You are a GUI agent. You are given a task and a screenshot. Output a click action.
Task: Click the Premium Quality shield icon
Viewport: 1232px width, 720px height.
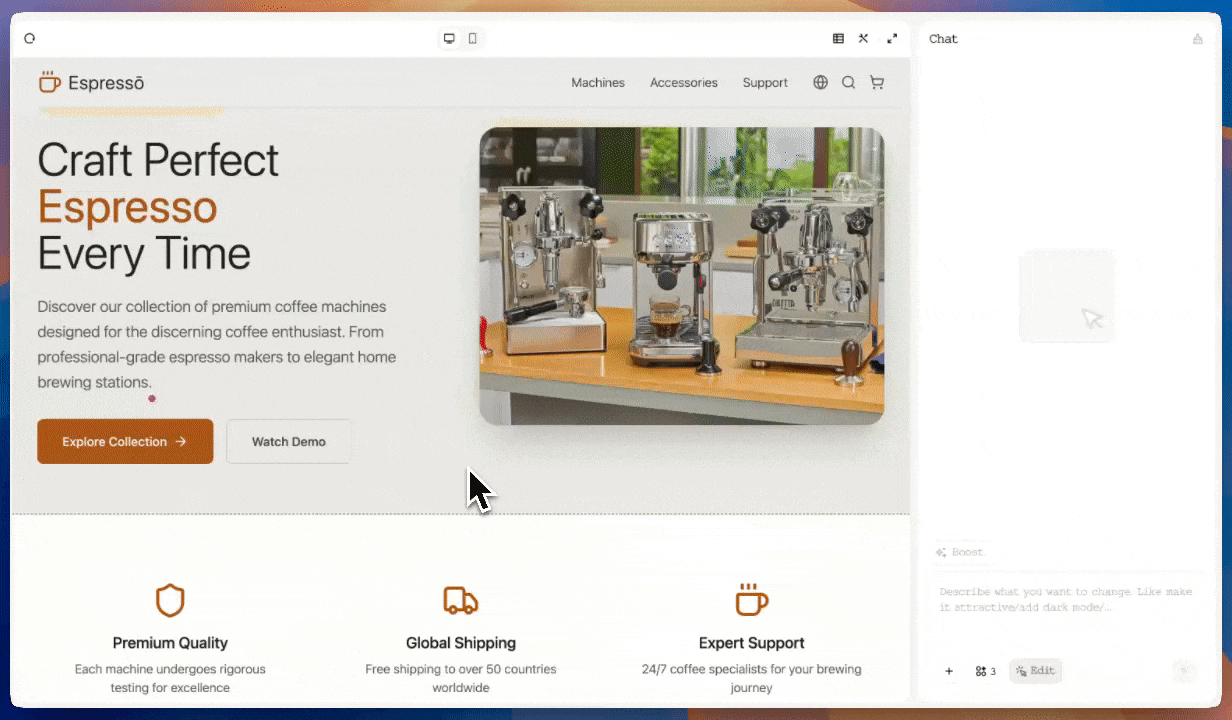(x=170, y=601)
